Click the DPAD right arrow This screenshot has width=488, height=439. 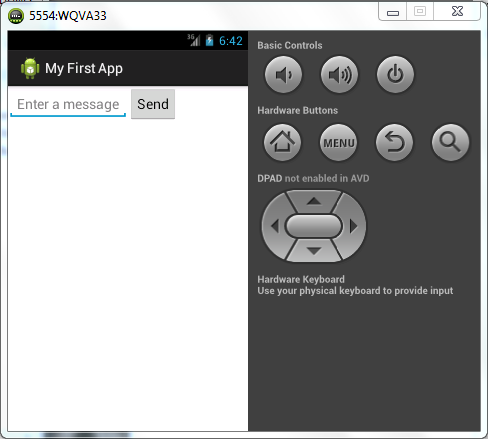click(x=353, y=226)
